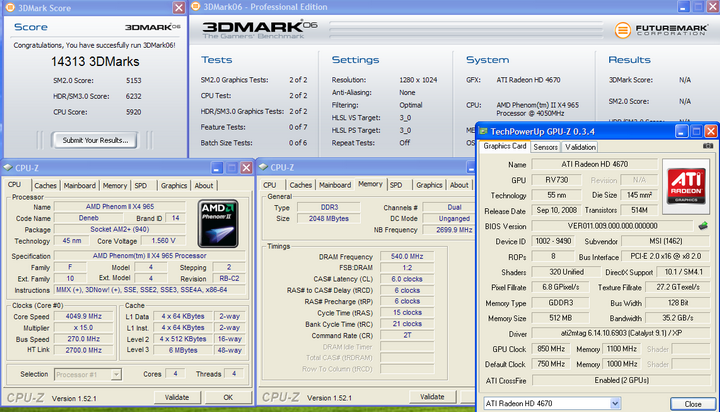Screen dimensions: 720x412
Task: Click the DRAM Frequency value 540.0 MHz
Action: pos(407,256)
